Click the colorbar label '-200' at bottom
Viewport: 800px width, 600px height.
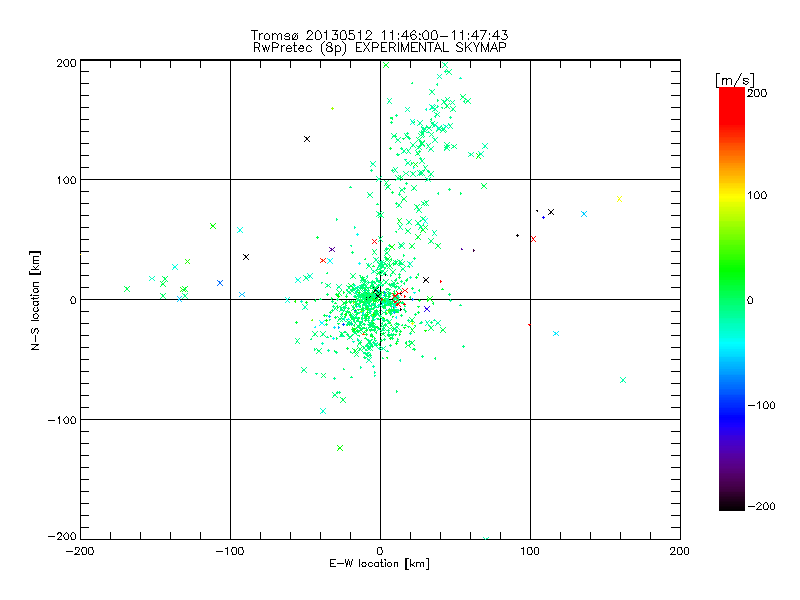coord(761,506)
